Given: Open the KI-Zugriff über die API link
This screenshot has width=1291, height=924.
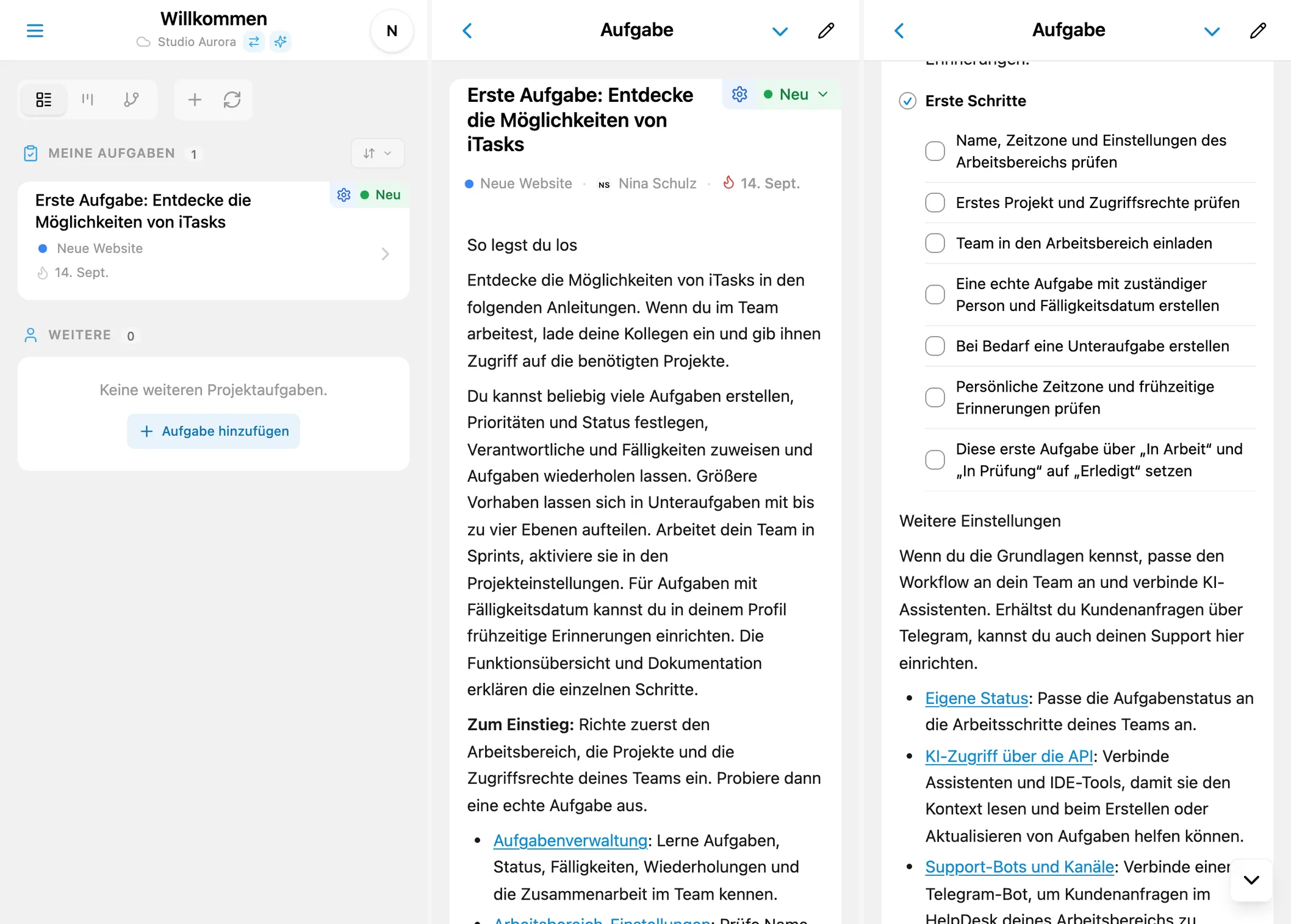Looking at the screenshot, I should pos(1009,756).
